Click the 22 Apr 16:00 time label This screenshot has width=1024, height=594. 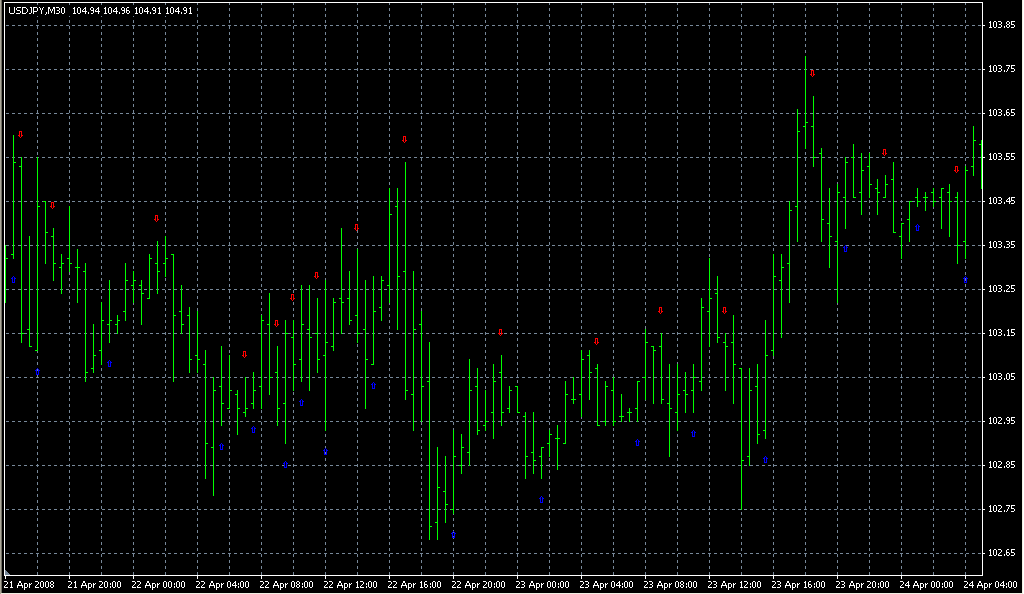[412, 584]
